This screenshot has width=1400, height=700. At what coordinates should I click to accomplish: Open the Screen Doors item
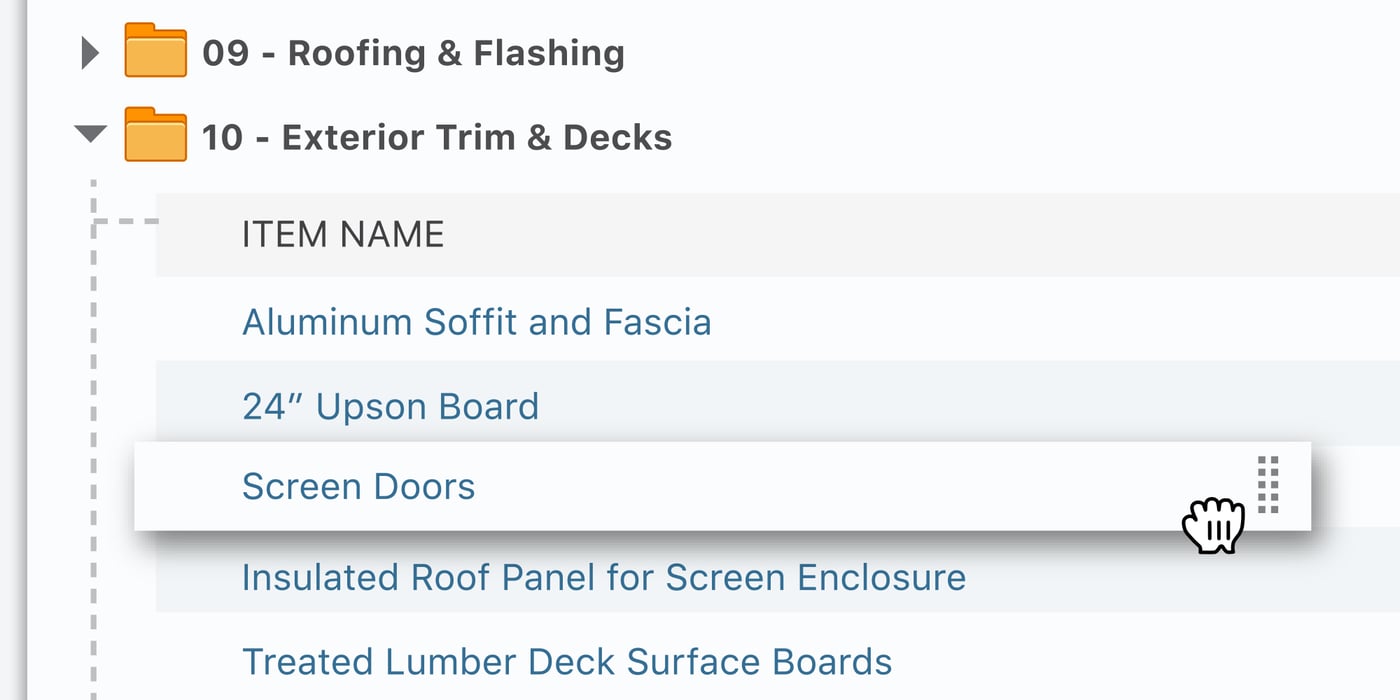358,486
